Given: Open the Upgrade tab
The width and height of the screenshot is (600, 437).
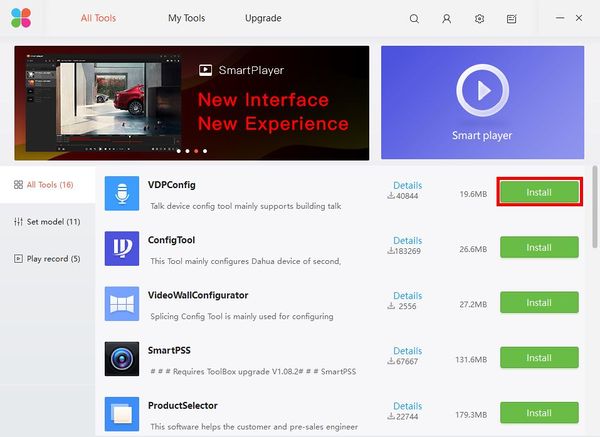Looking at the screenshot, I should [263, 18].
